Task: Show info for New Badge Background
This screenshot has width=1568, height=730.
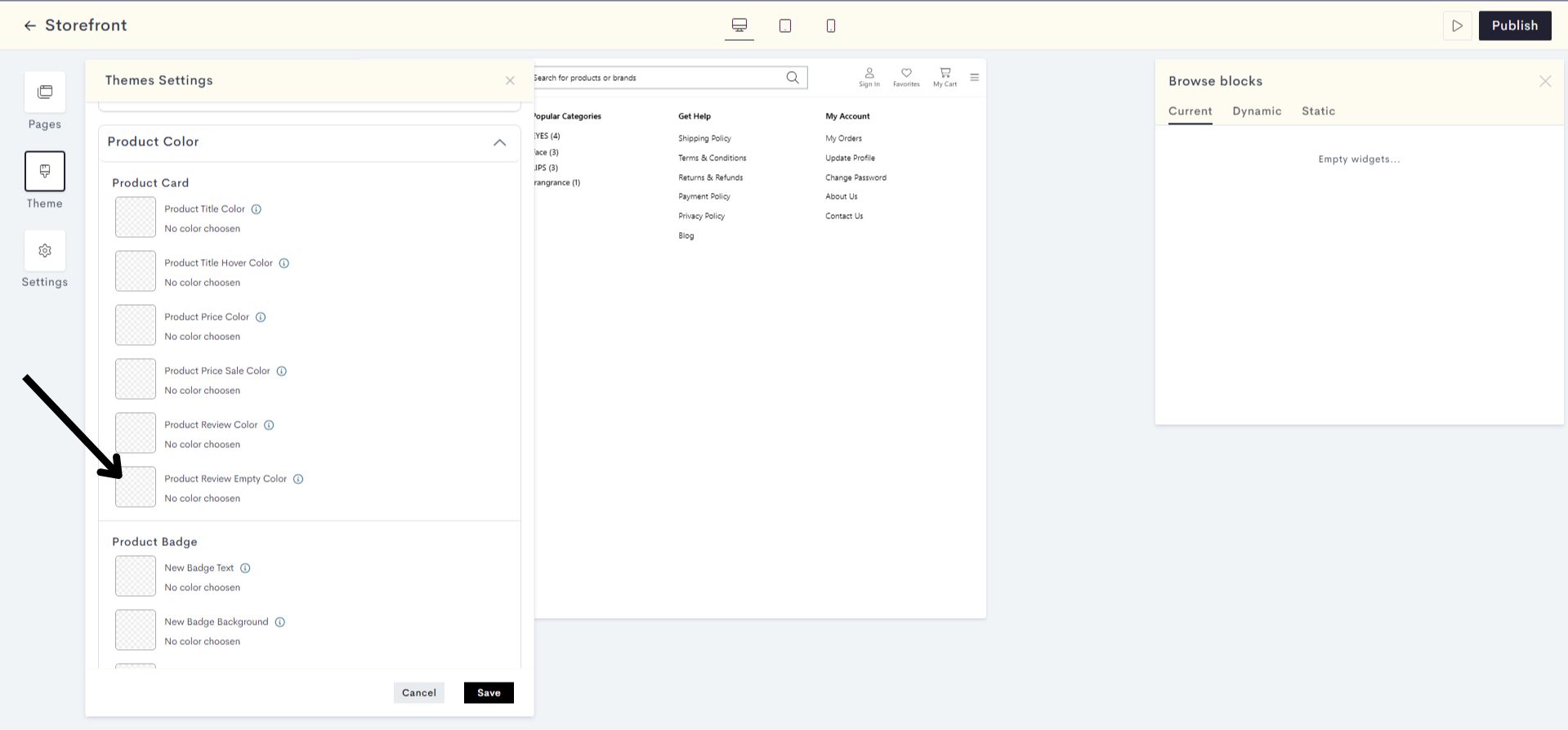Action: click(279, 622)
